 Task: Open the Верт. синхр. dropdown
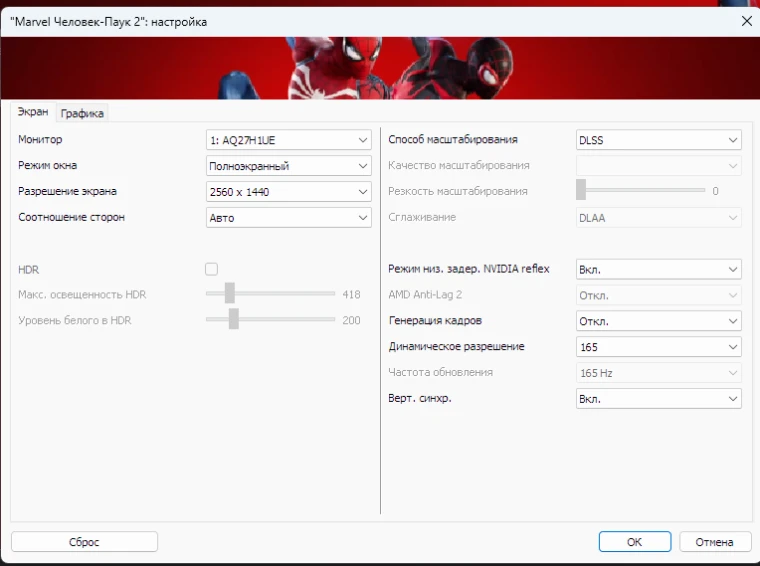(659, 399)
